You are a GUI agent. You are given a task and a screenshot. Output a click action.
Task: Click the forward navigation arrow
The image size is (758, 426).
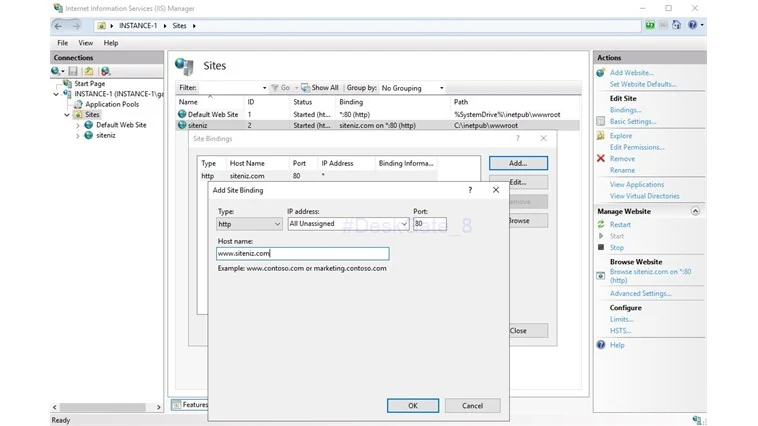pos(76,26)
